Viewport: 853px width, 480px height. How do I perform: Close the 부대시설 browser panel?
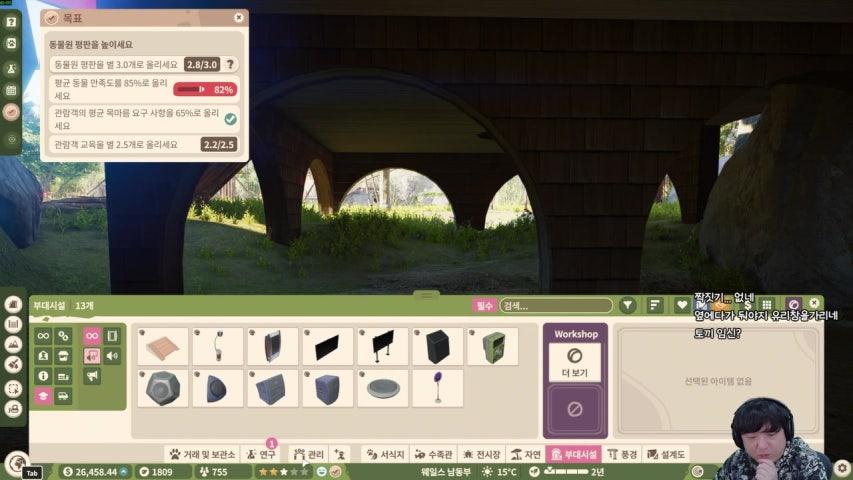814,303
